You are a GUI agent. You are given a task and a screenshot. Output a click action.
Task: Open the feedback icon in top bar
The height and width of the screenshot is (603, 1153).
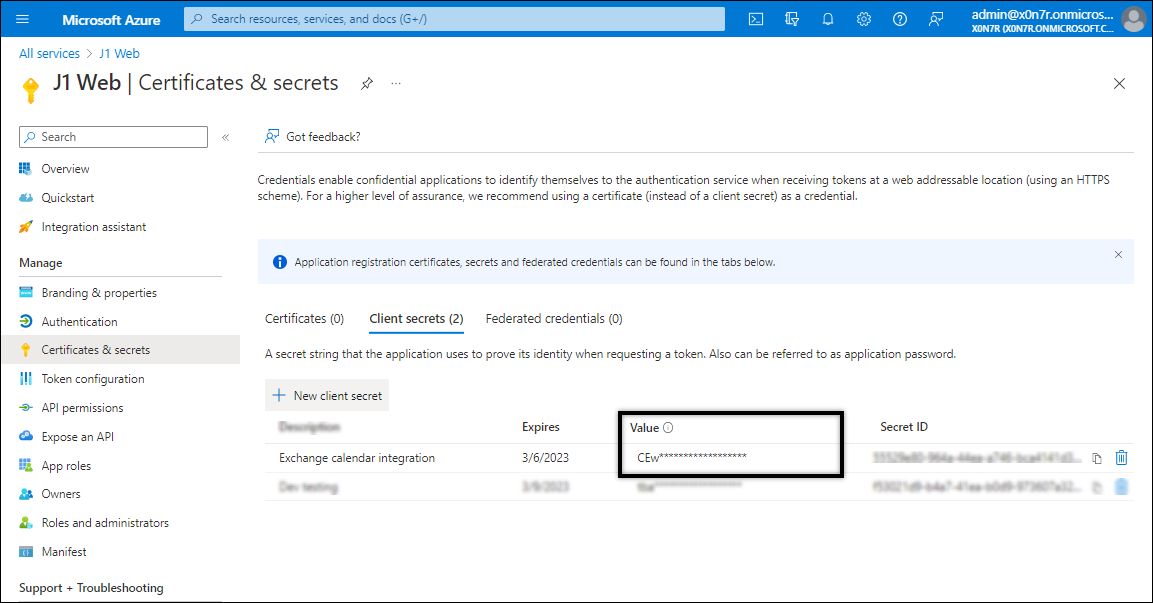pos(936,19)
